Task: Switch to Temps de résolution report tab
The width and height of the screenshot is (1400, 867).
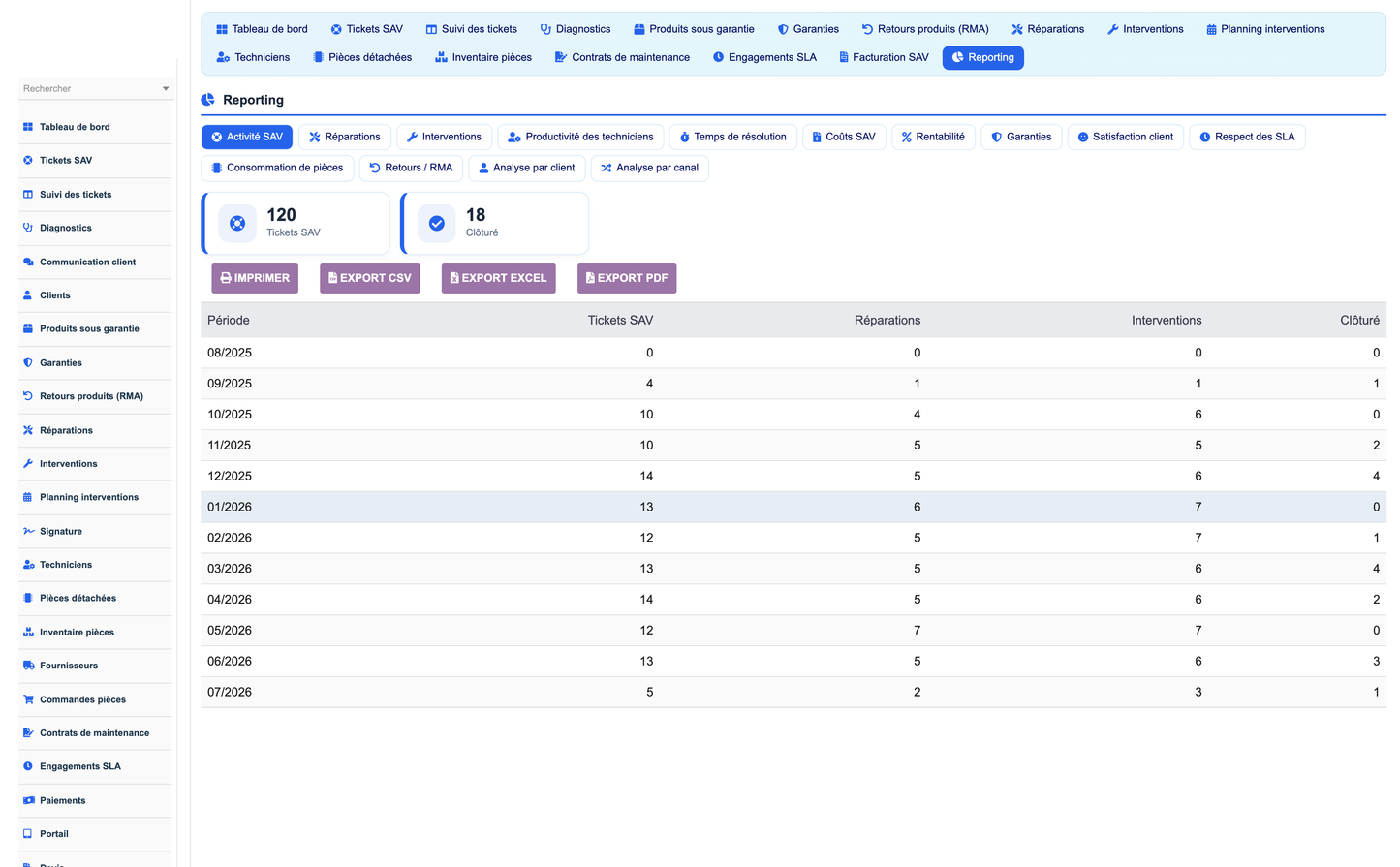Action: [x=733, y=137]
